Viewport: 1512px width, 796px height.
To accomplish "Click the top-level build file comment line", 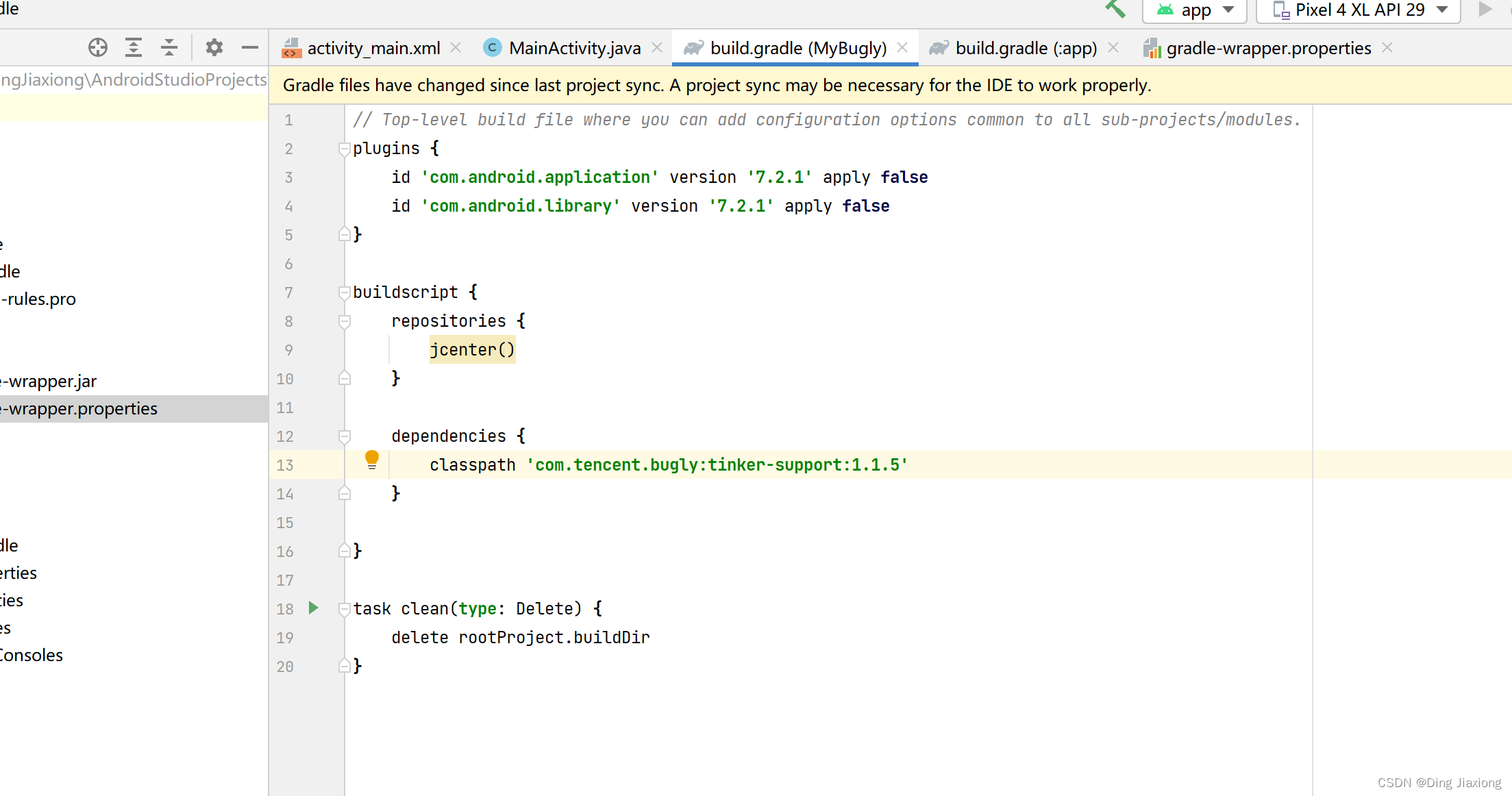I will [x=826, y=120].
